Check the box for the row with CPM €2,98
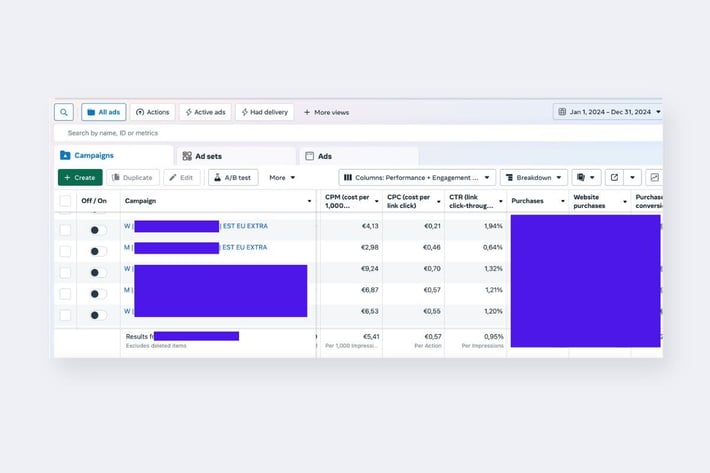The image size is (710, 473). point(65,251)
